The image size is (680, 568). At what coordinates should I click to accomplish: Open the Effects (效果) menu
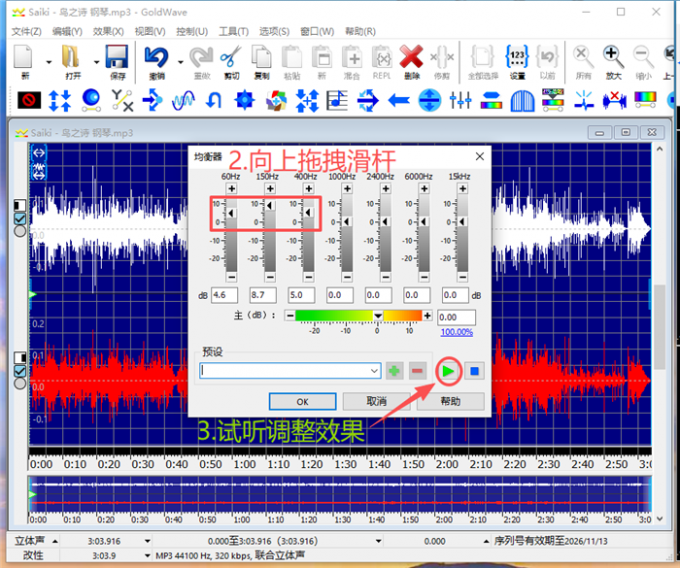pyautogui.click(x=107, y=31)
